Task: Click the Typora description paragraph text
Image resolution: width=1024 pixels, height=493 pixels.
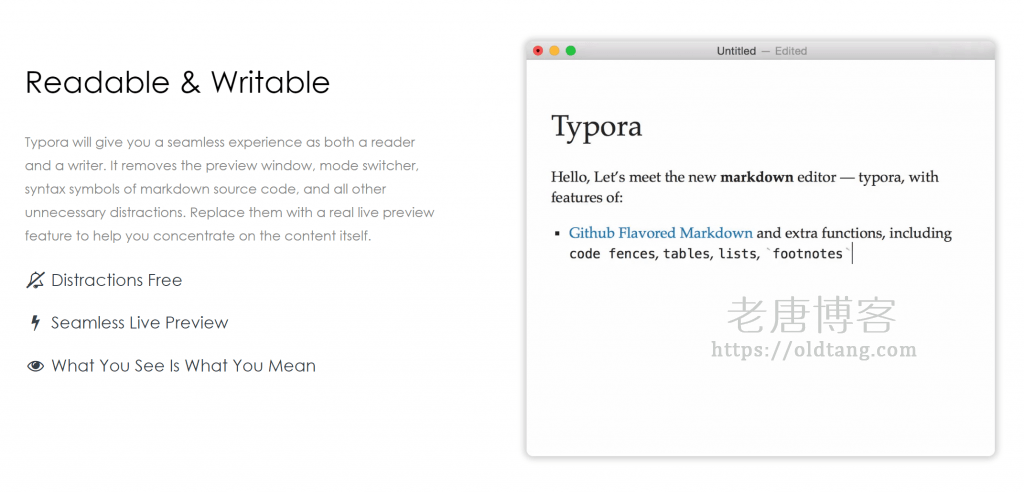Action: 230,189
